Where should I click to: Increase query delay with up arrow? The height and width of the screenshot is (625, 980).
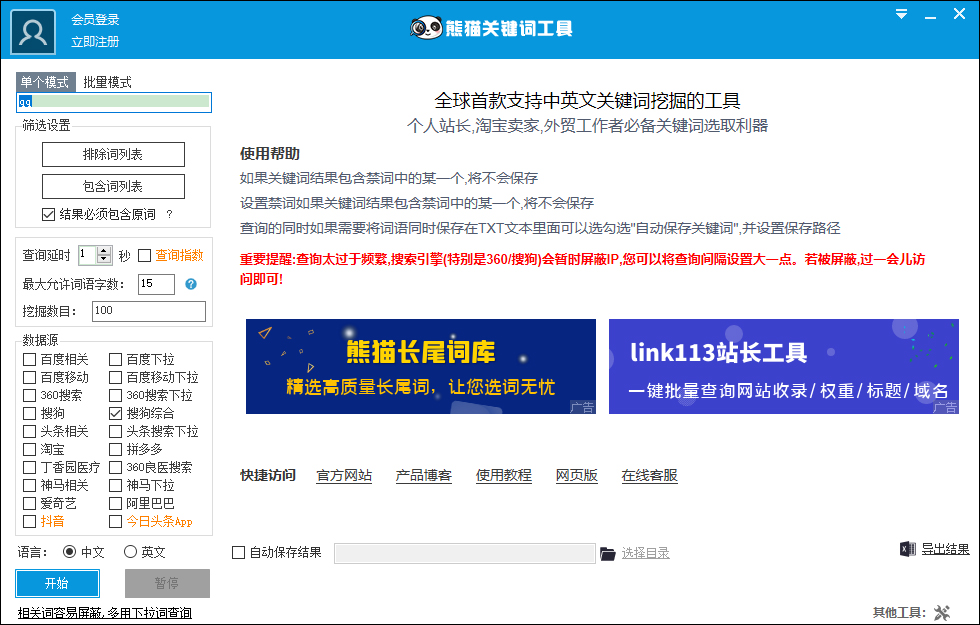pos(104,251)
